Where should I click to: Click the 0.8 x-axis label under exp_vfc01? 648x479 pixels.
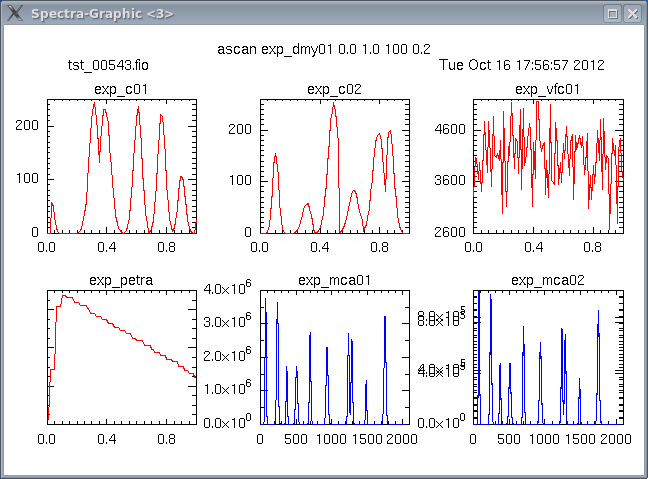tap(592, 247)
